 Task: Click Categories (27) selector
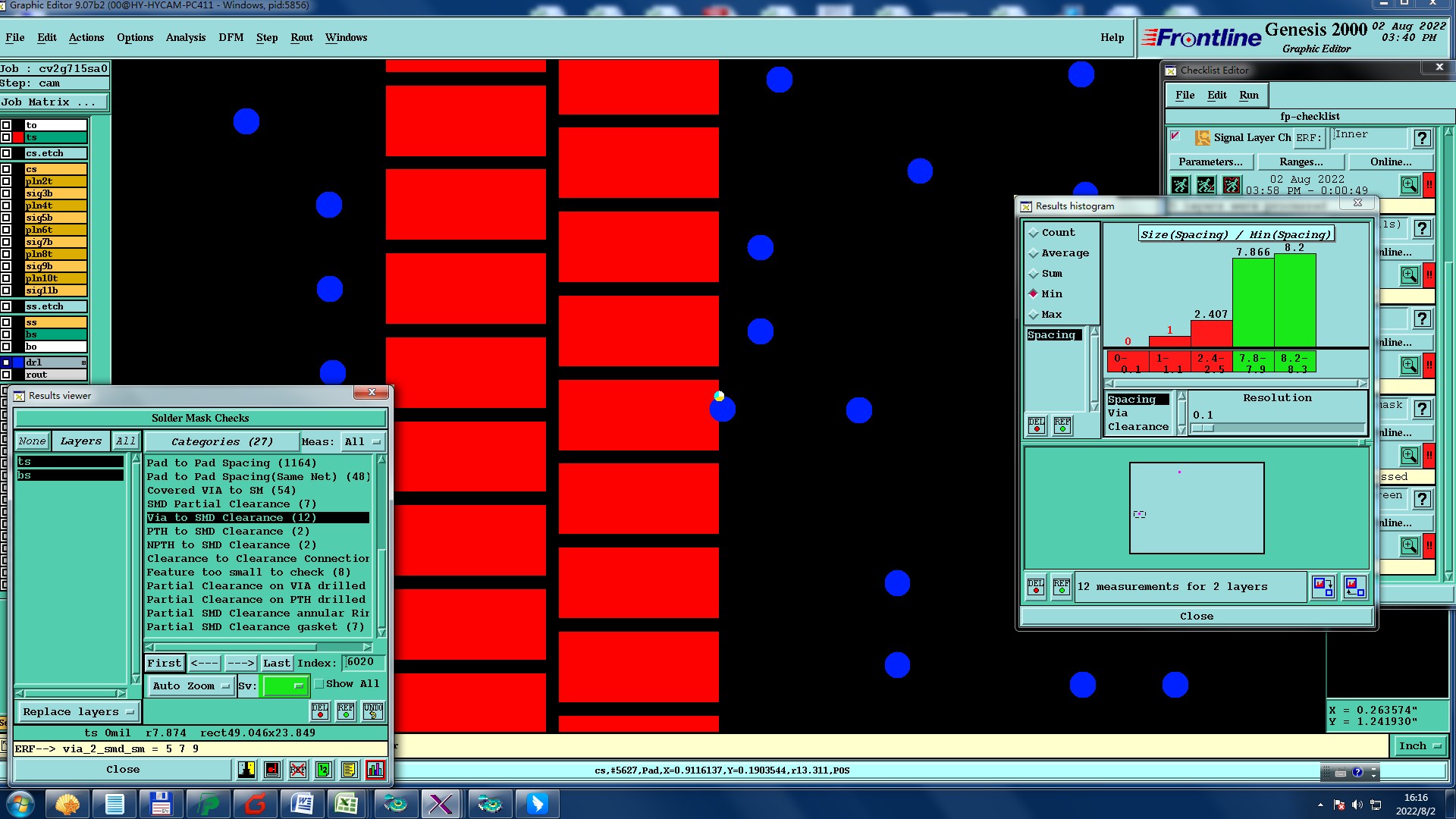[221, 442]
